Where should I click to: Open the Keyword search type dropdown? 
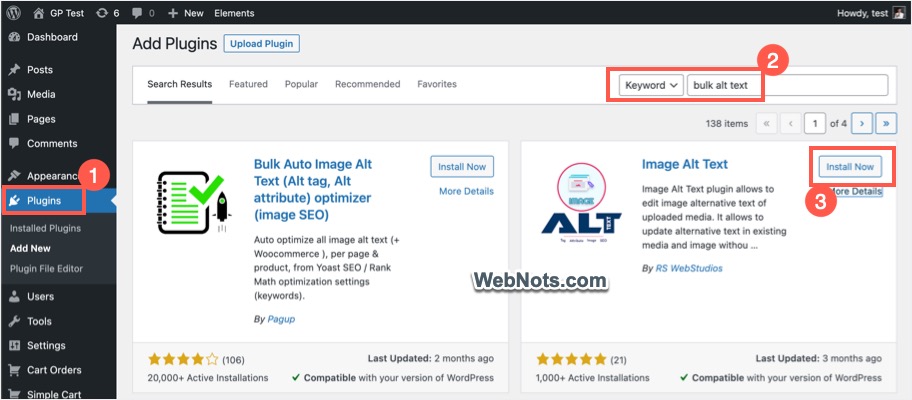(x=651, y=85)
